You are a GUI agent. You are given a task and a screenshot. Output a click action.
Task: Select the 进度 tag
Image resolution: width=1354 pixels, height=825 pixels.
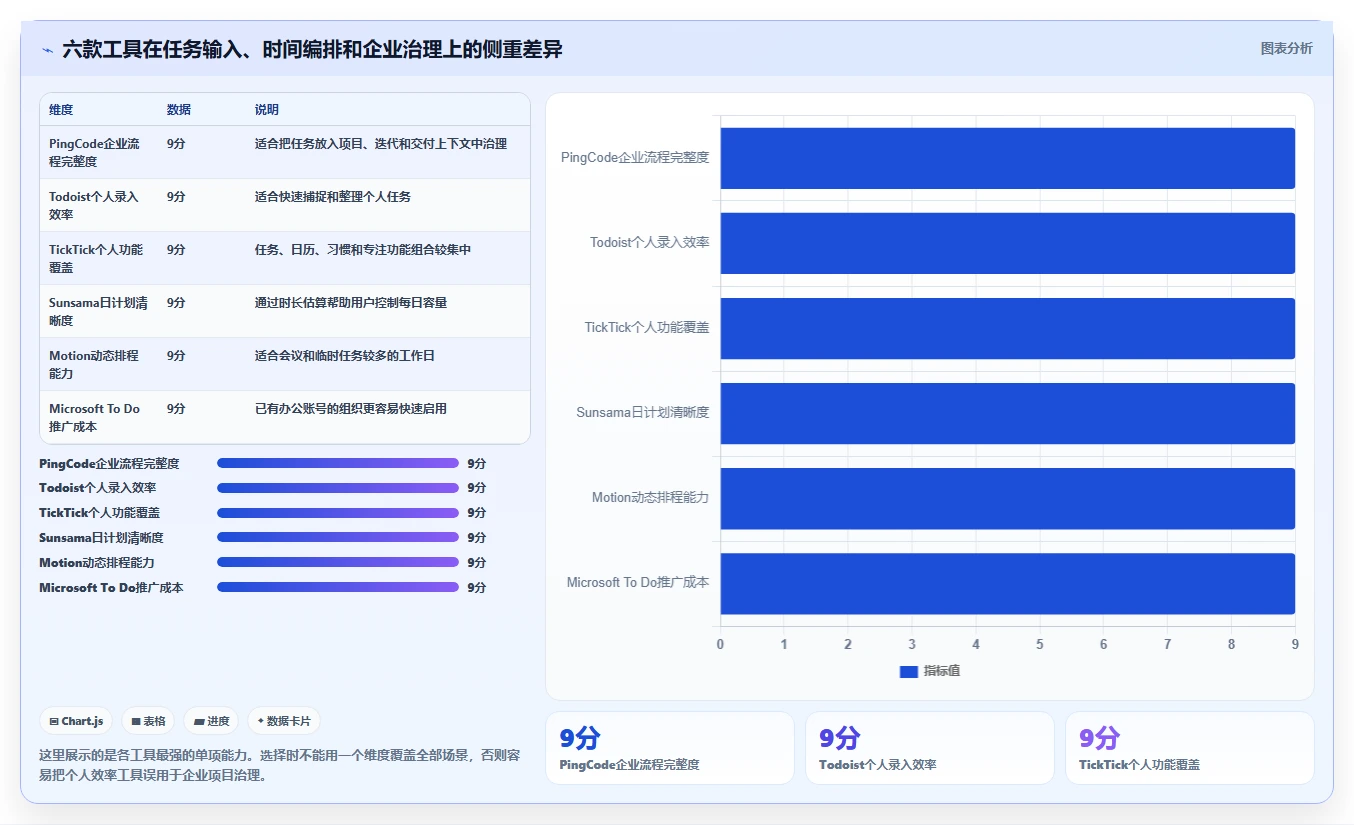coord(211,721)
